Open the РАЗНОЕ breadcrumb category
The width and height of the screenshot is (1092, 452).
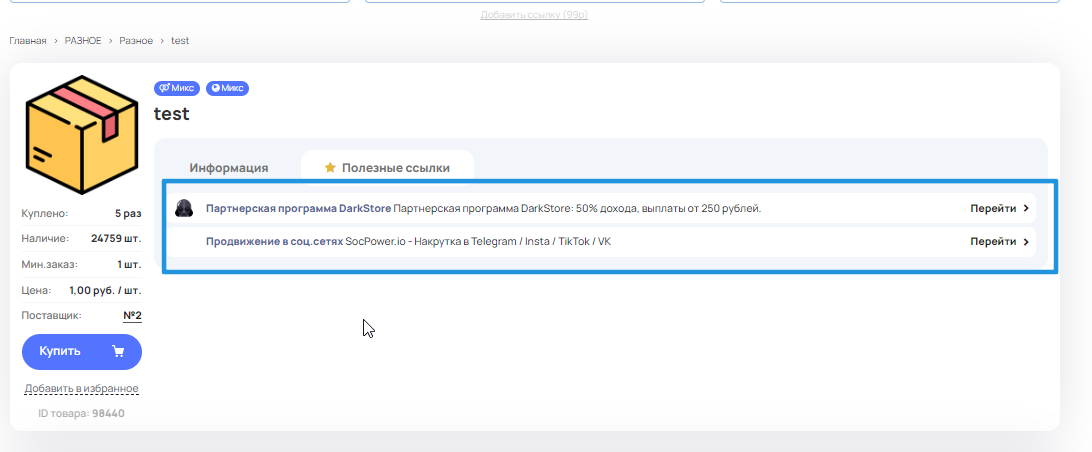pos(82,41)
